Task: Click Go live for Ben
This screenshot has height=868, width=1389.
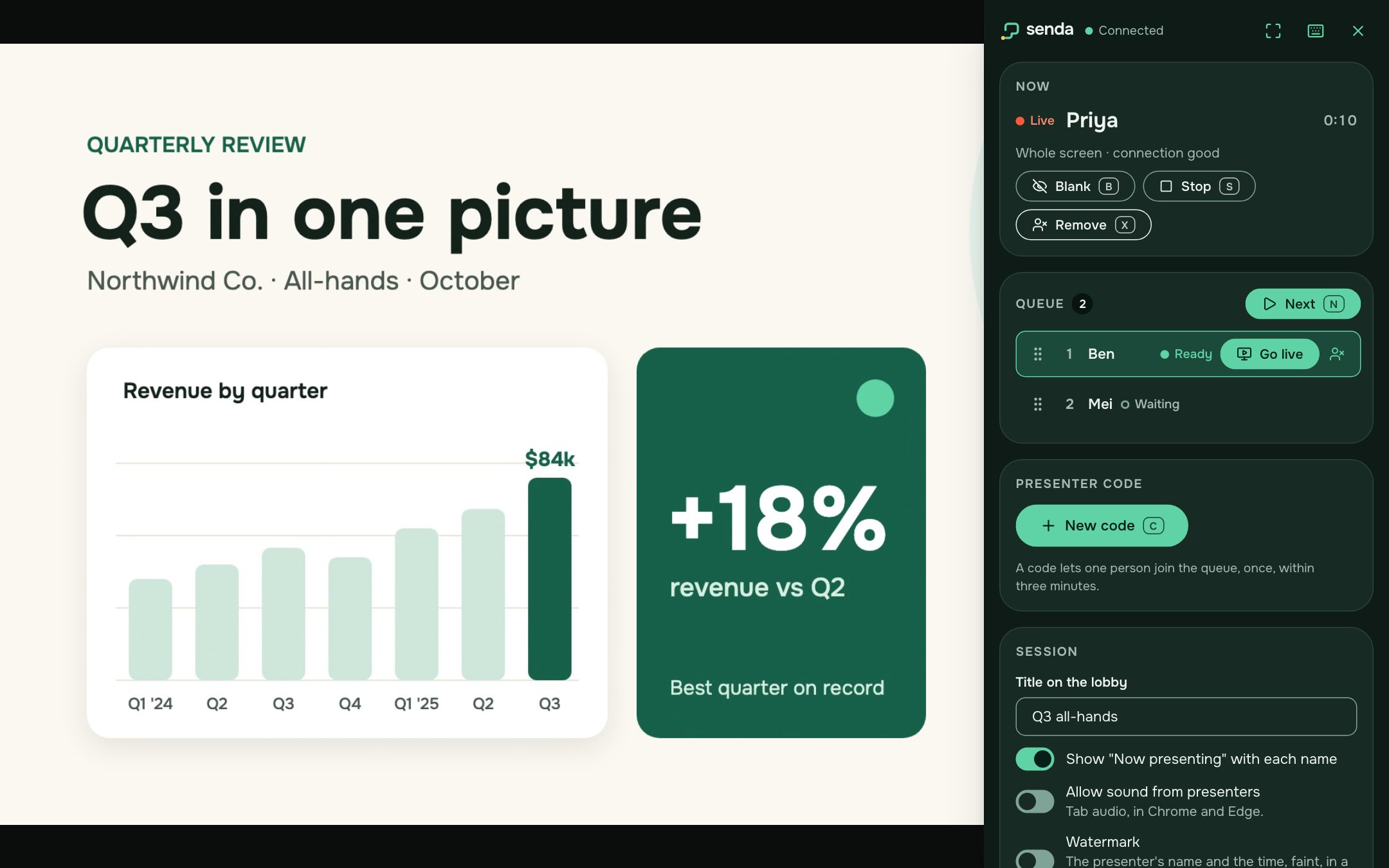Action: pos(1269,354)
